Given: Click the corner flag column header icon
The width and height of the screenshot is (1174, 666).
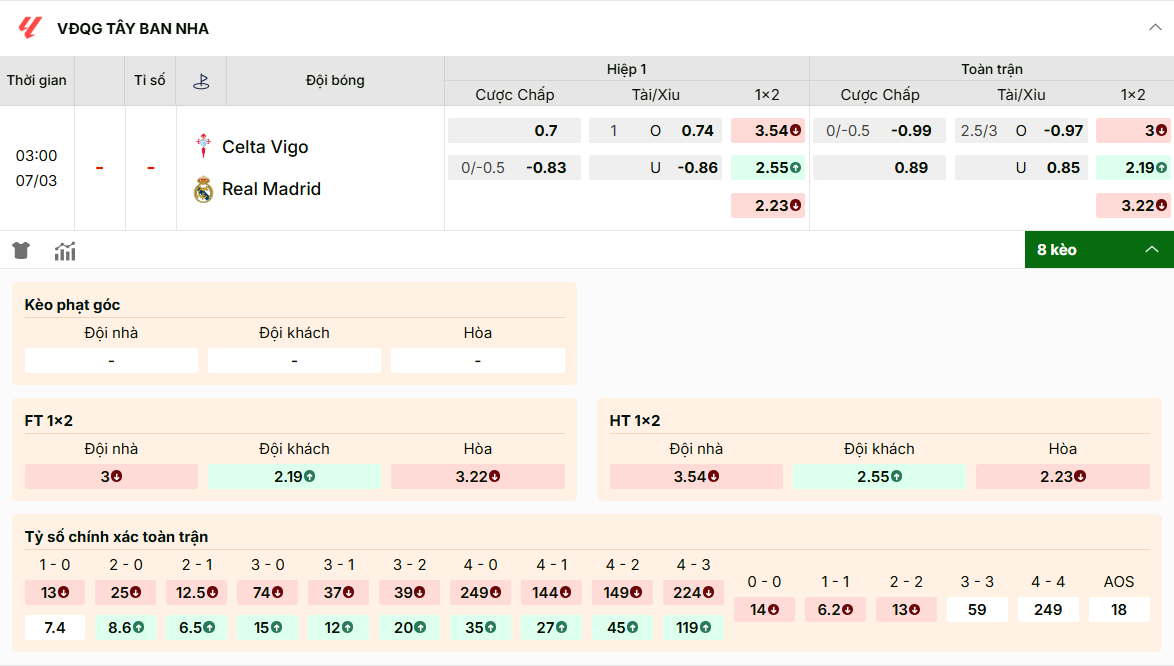Looking at the screenshot, I should click(200, 79).
